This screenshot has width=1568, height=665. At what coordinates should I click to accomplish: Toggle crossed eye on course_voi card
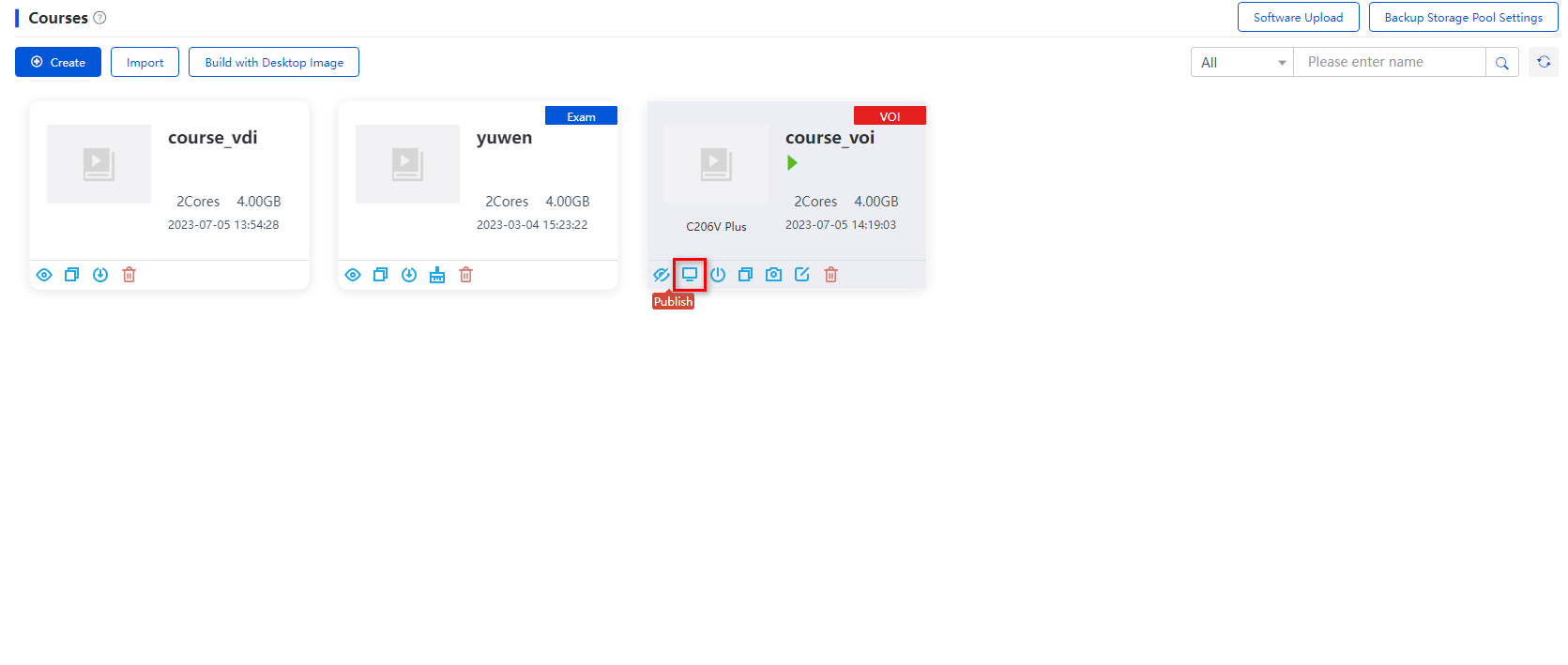(662, 275)
